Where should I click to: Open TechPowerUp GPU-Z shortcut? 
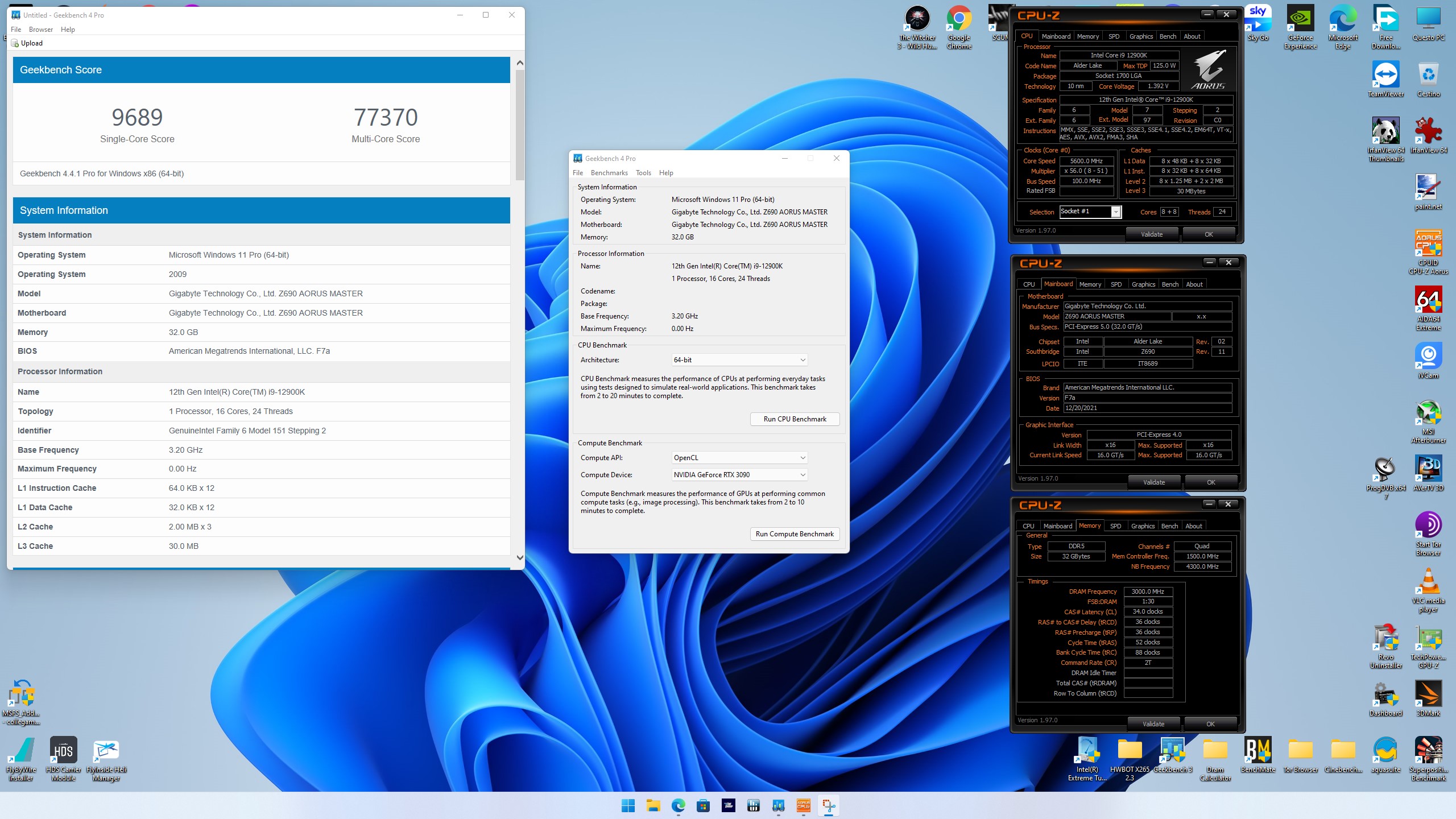[x=1428, y=646]
